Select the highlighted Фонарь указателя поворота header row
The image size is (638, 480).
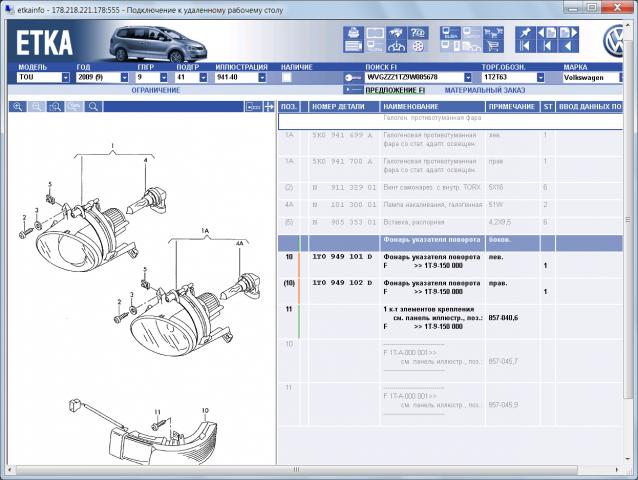(450, 243)
